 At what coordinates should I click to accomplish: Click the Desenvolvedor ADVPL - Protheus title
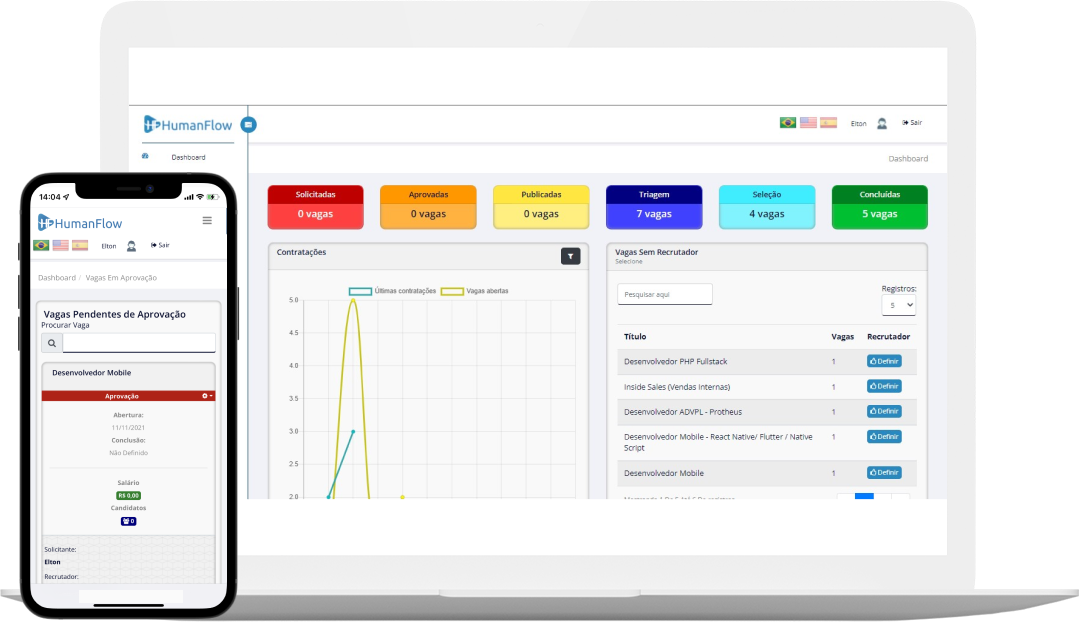[x=683, y=412]
